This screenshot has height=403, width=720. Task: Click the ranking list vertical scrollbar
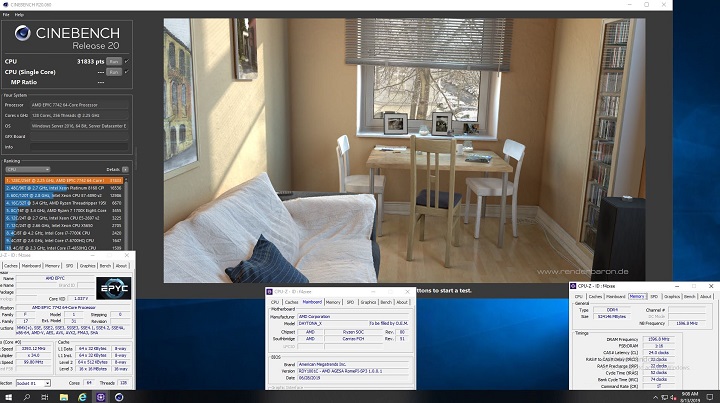[126, 213]
